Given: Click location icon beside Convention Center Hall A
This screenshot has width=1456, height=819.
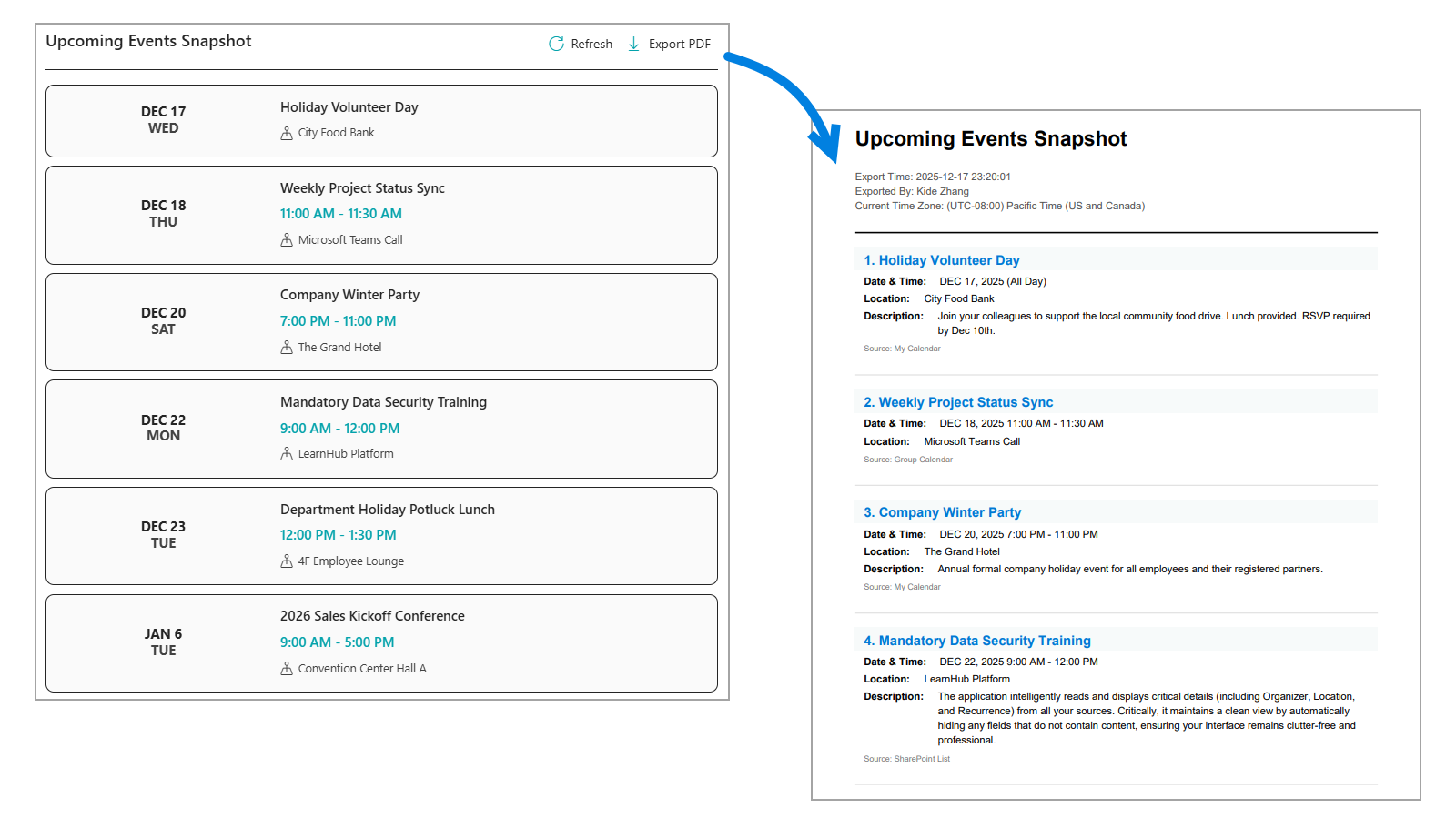Looking at the screenshot, I should pyautogui.click(x=287, y=669).
